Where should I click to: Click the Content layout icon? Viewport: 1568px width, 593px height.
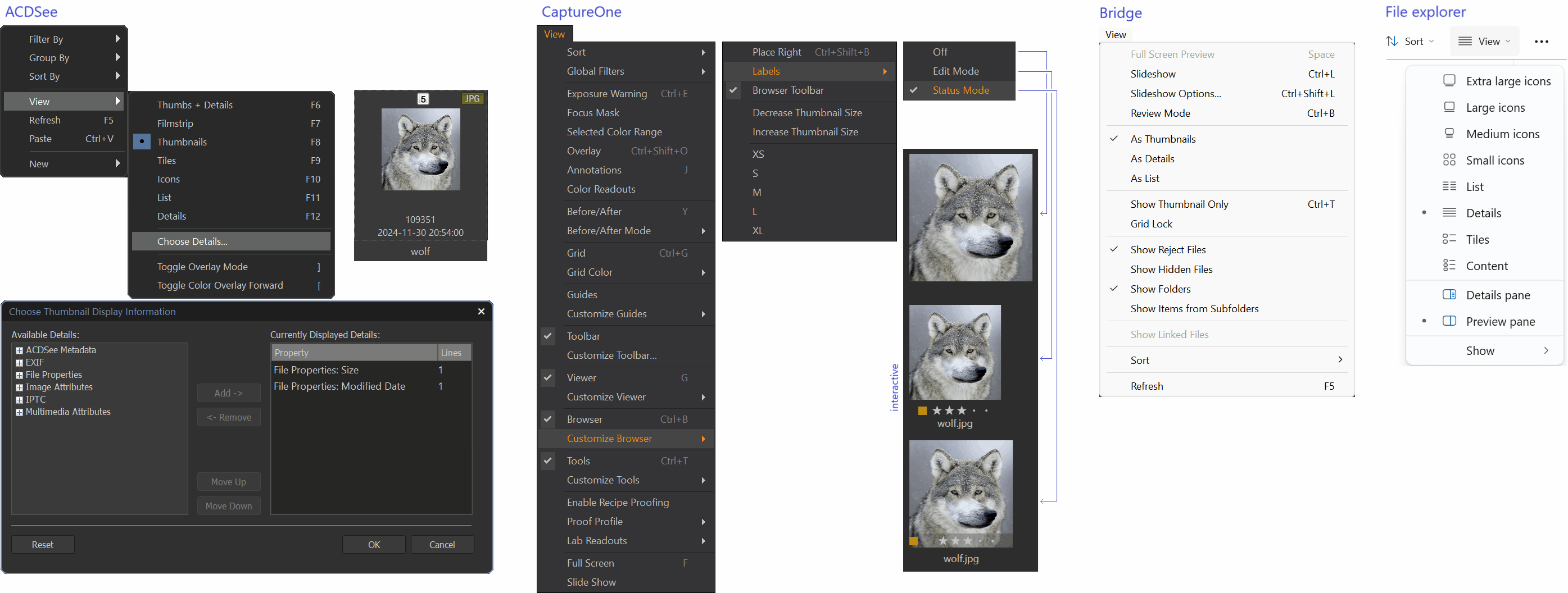click(1449, 265)
